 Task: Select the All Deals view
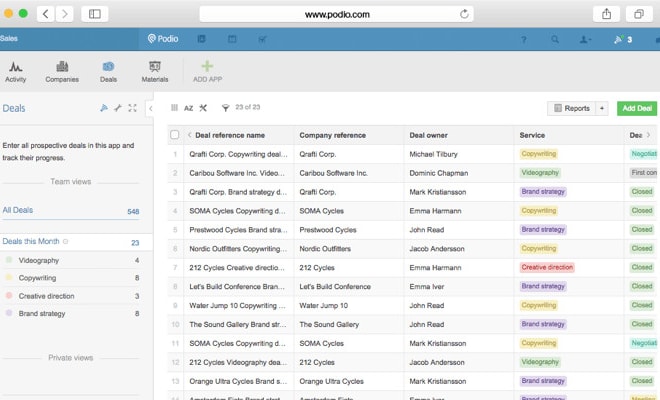(71, 211)
